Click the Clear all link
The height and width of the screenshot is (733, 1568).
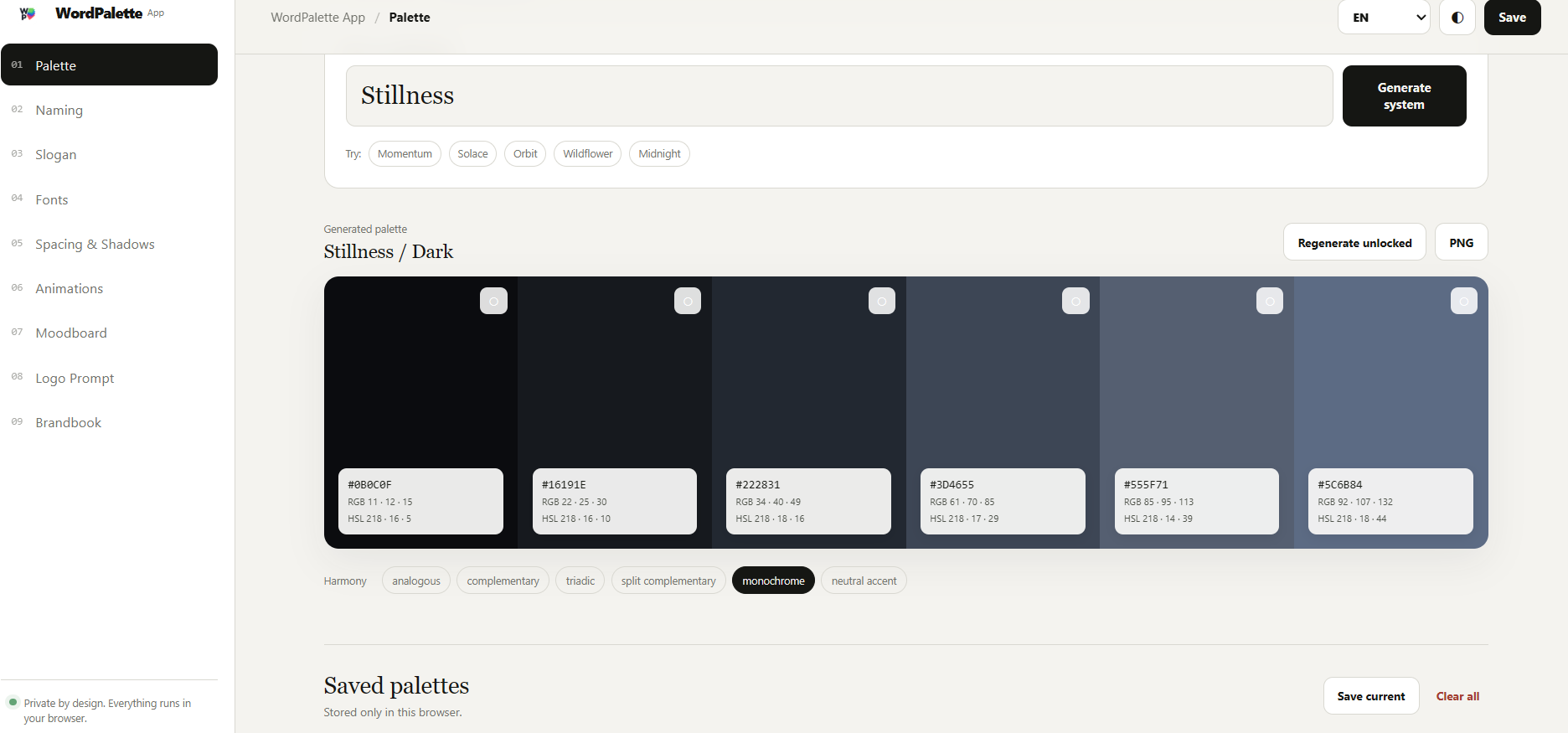1457,696
